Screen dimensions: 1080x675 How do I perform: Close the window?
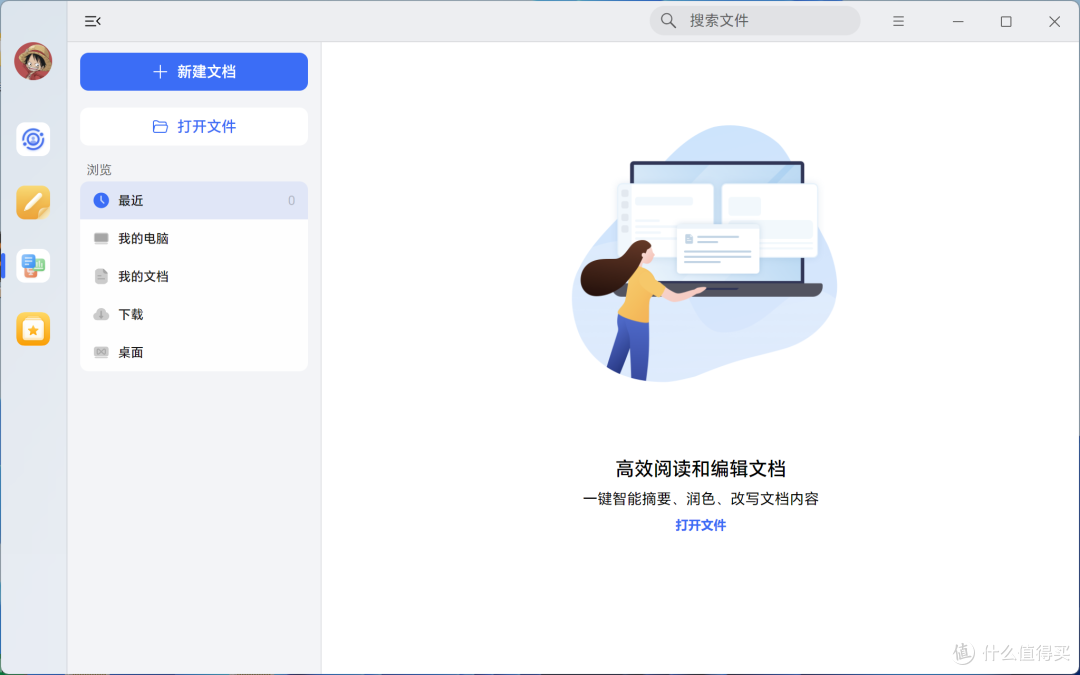(1055, 21)
